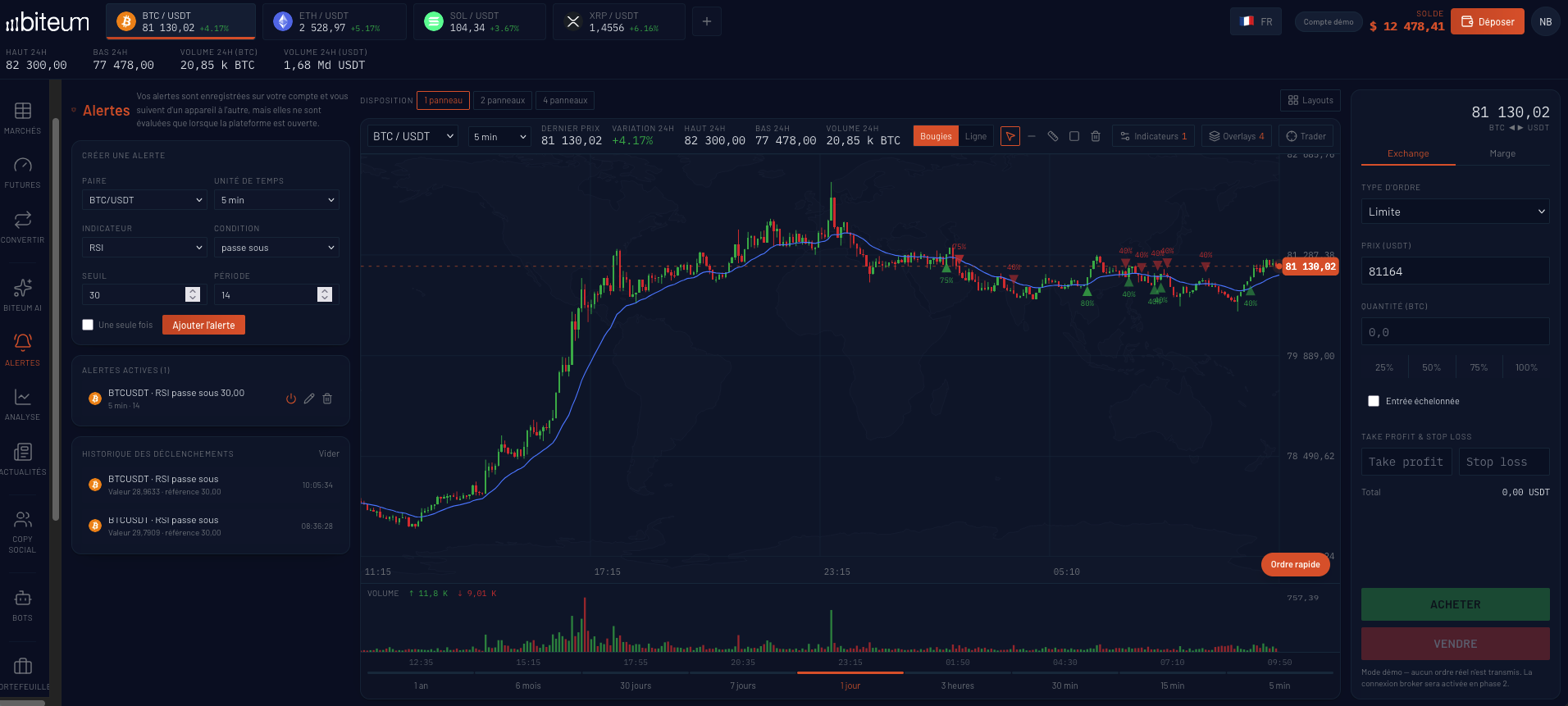
Task: Open the chart 5 min interval dropdown
Action: [x=499, y=136]
